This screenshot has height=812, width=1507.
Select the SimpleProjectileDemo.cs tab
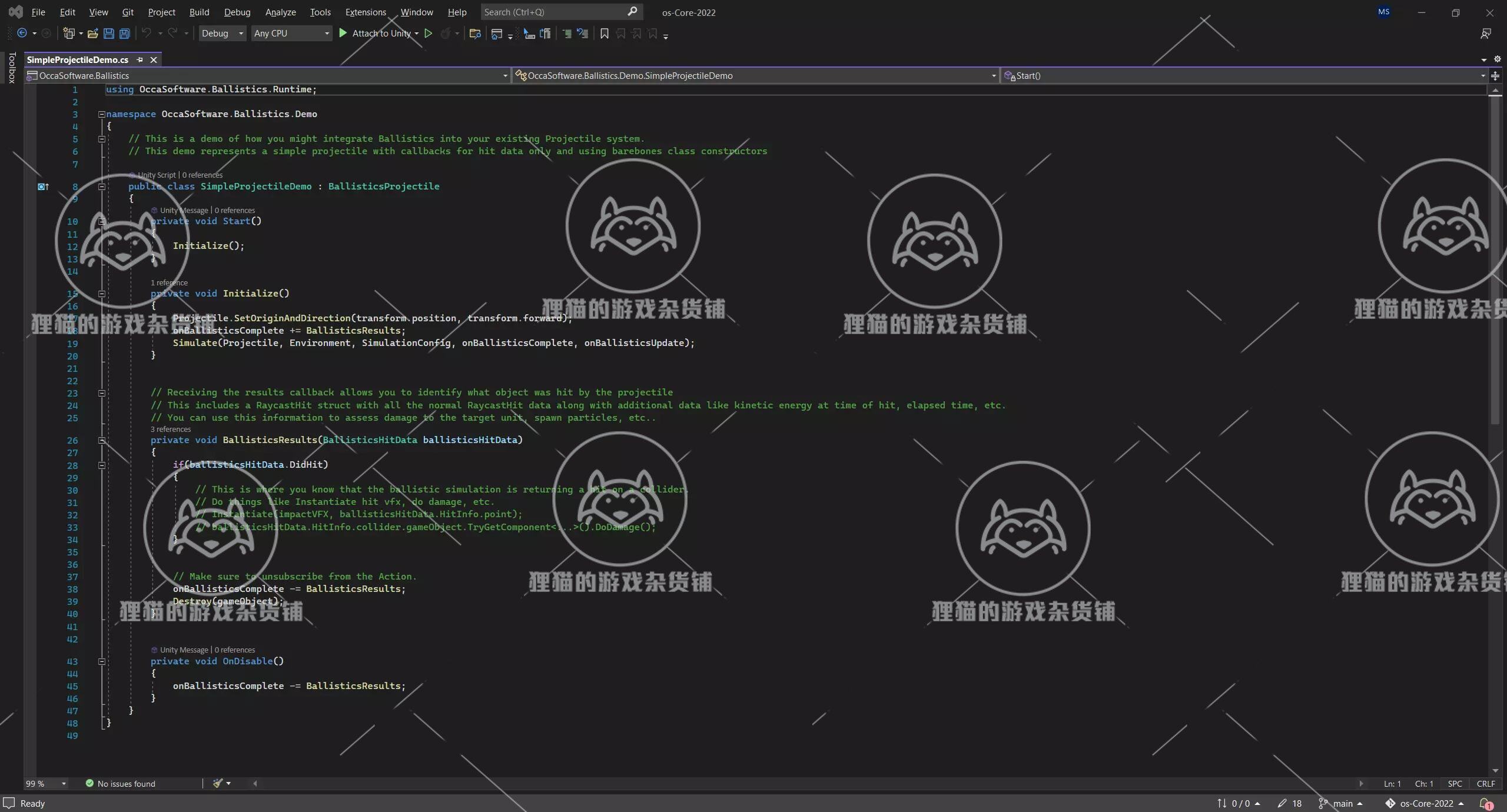(78, 59)
